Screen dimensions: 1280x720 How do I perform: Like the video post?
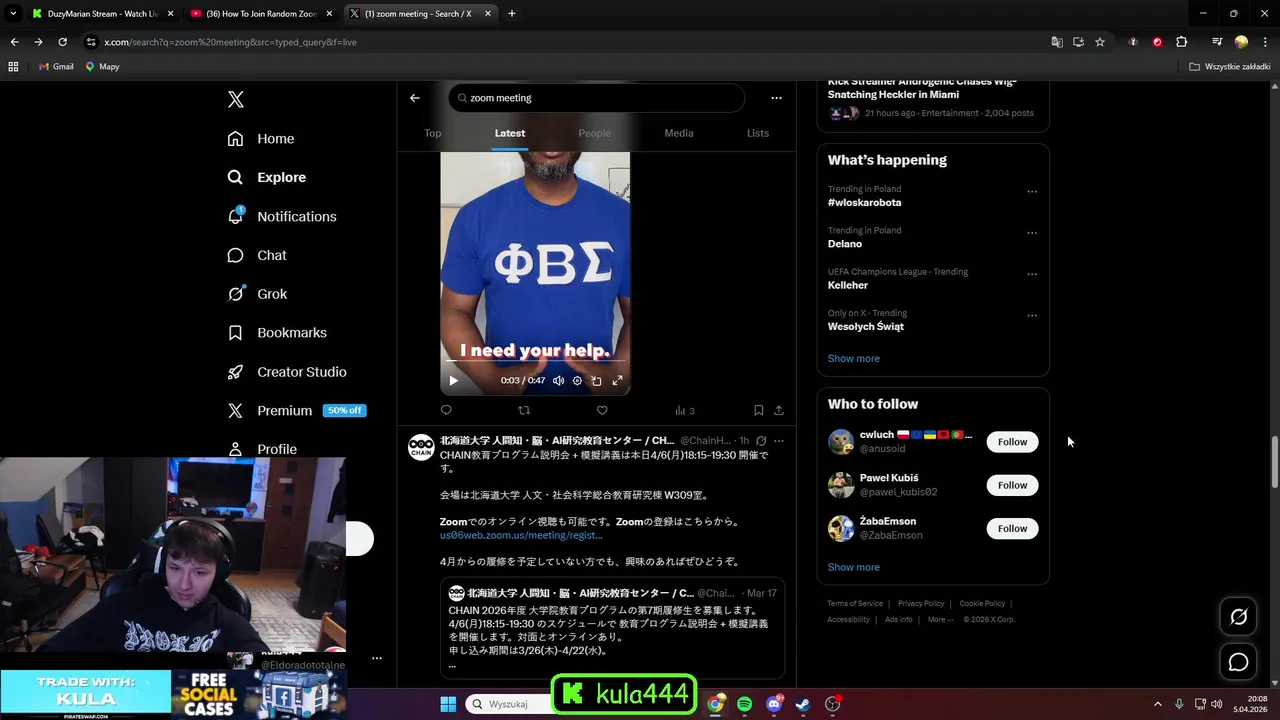(602, 410)
